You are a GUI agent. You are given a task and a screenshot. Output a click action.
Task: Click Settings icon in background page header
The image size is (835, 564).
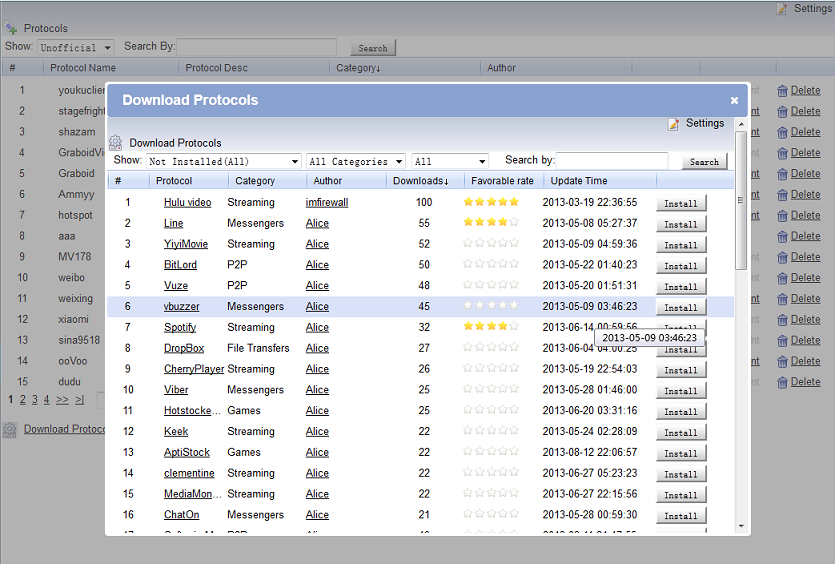coord(781,9)
